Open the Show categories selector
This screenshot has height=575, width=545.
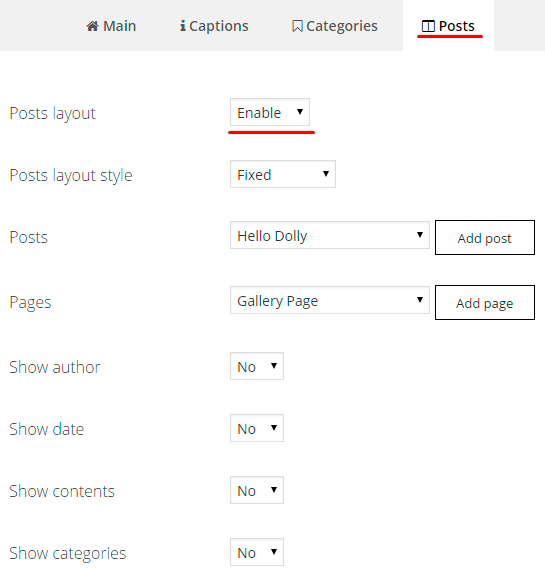pos(257,552)
